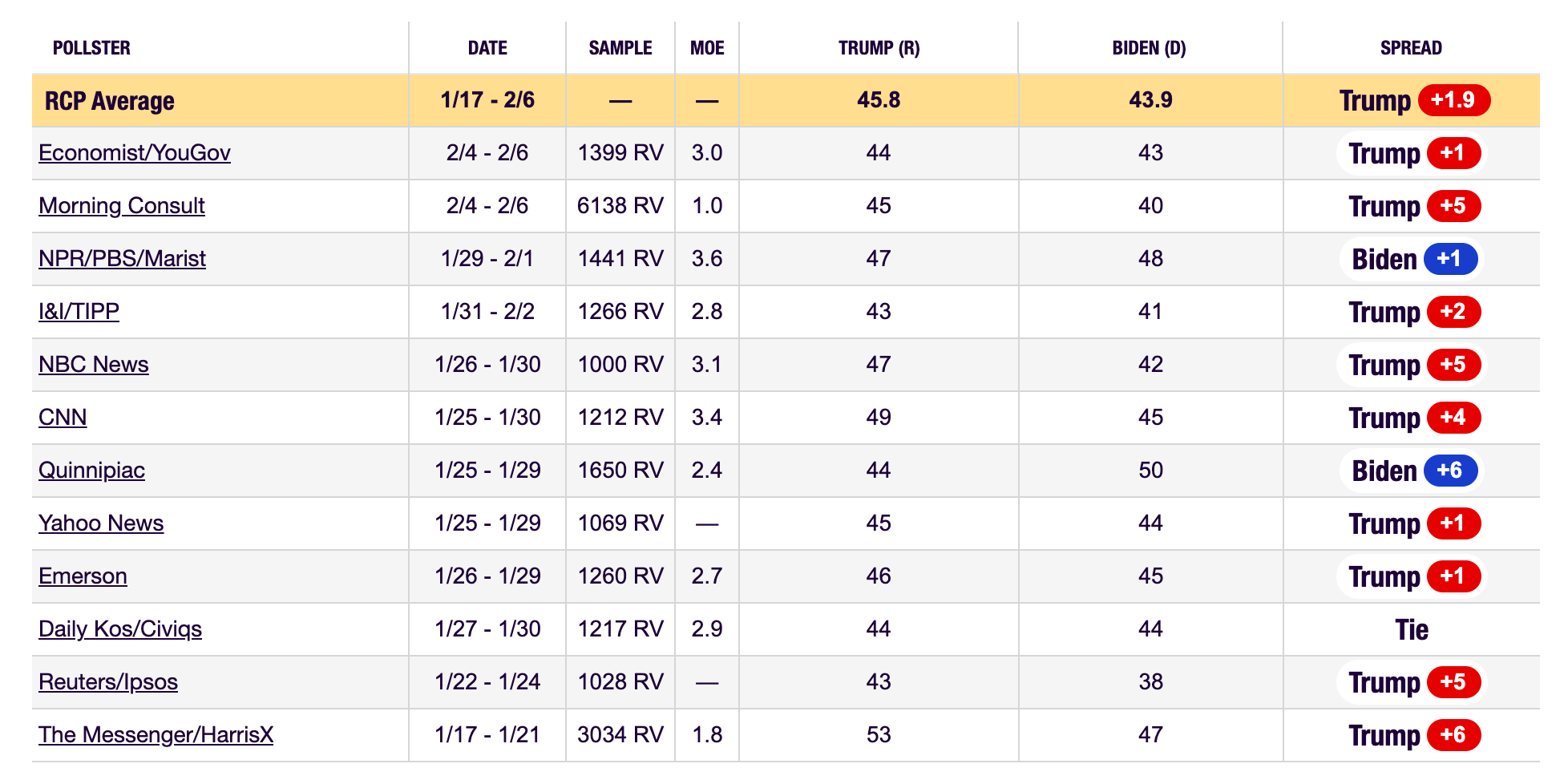Click the Emerson poll link
Screen dimensions: 1568x784
pyautogui.click(x=83, y=576)
